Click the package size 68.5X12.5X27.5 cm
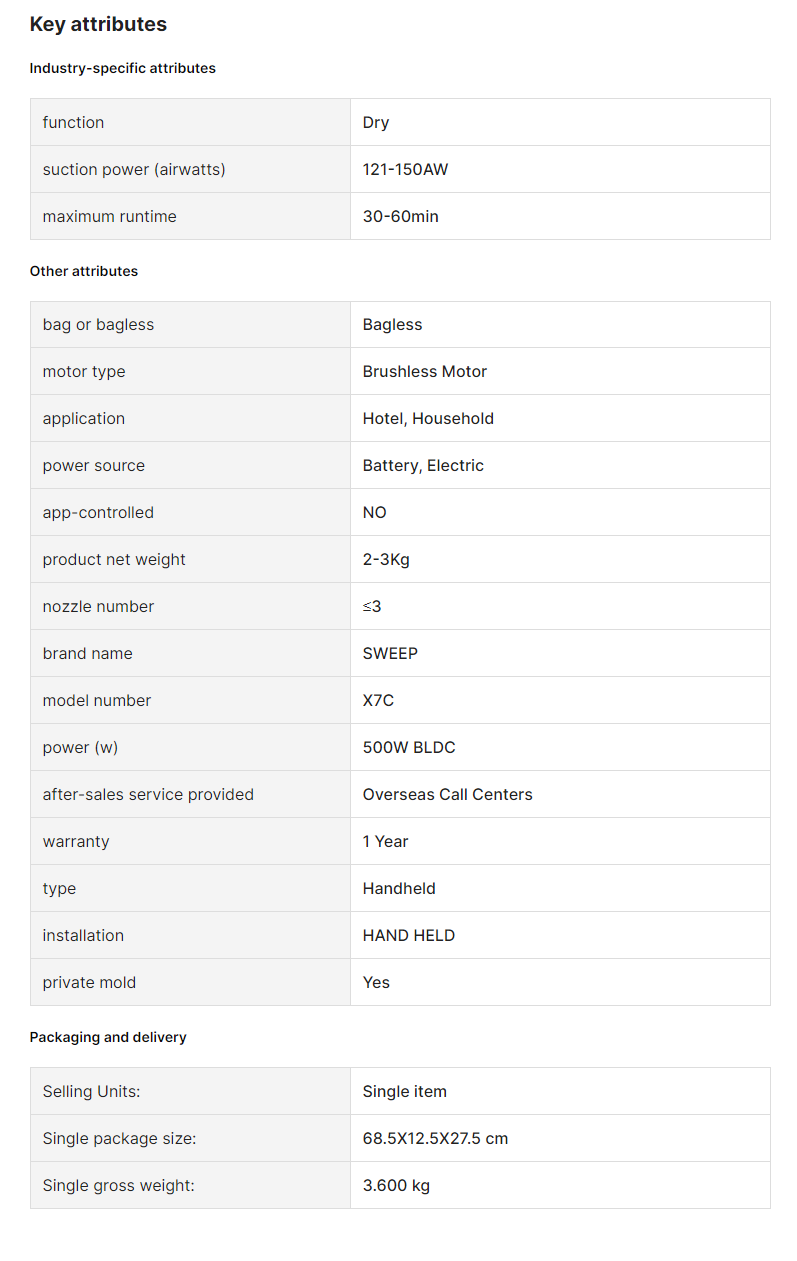This screenshot has height=1261, width=797. 435,1138
